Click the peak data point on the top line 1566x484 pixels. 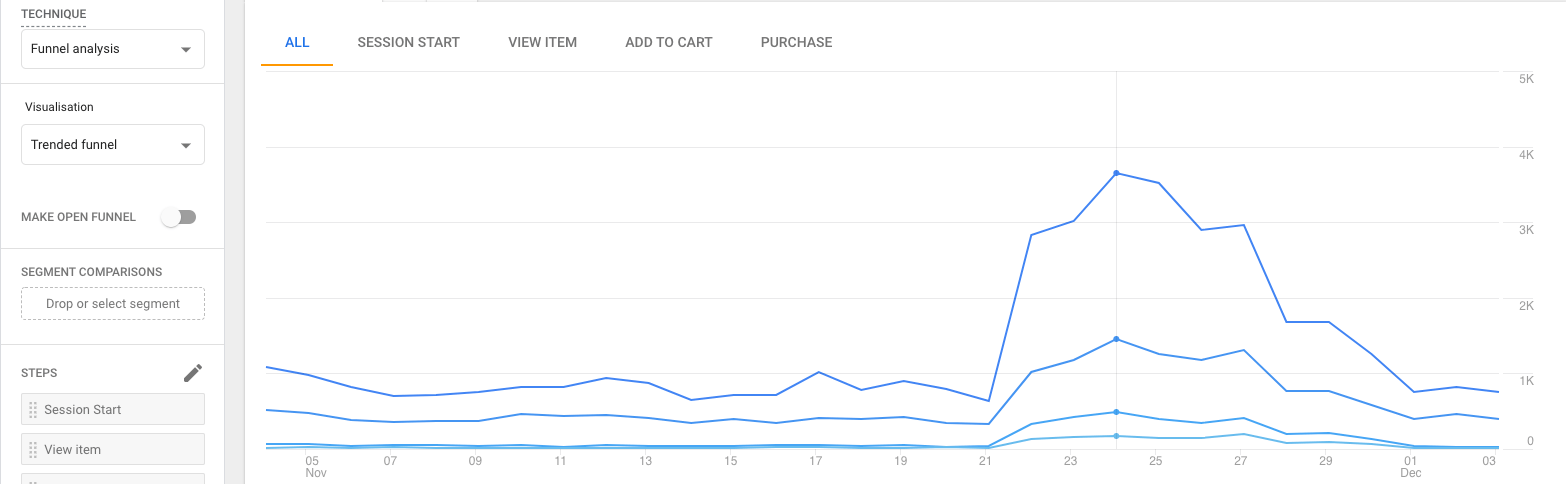(1116, 173)
